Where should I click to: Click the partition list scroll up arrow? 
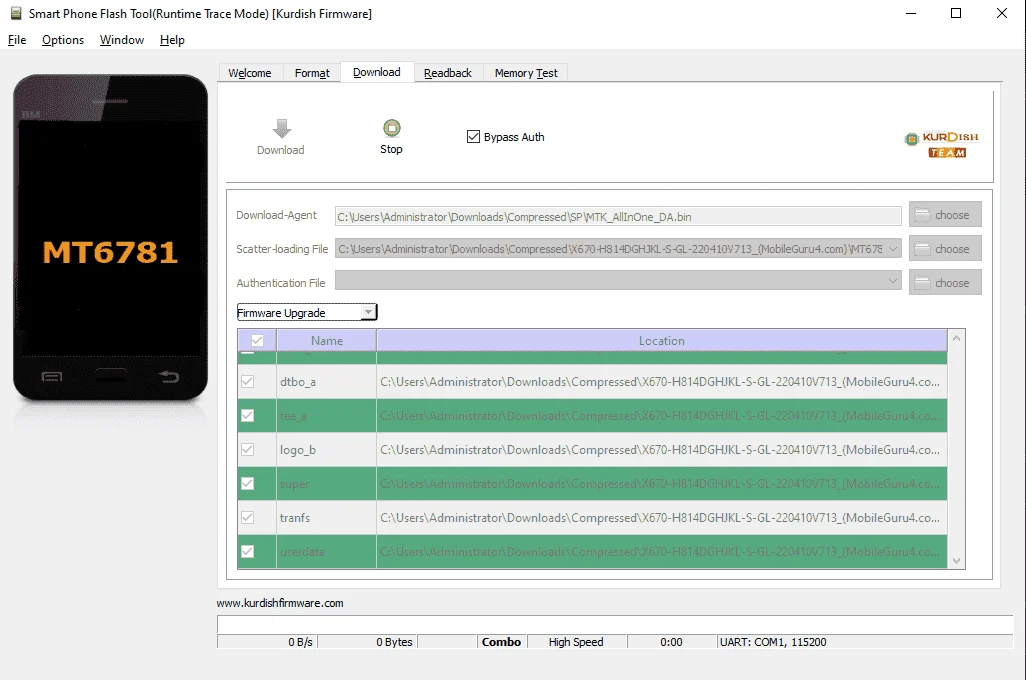point(957,338)
